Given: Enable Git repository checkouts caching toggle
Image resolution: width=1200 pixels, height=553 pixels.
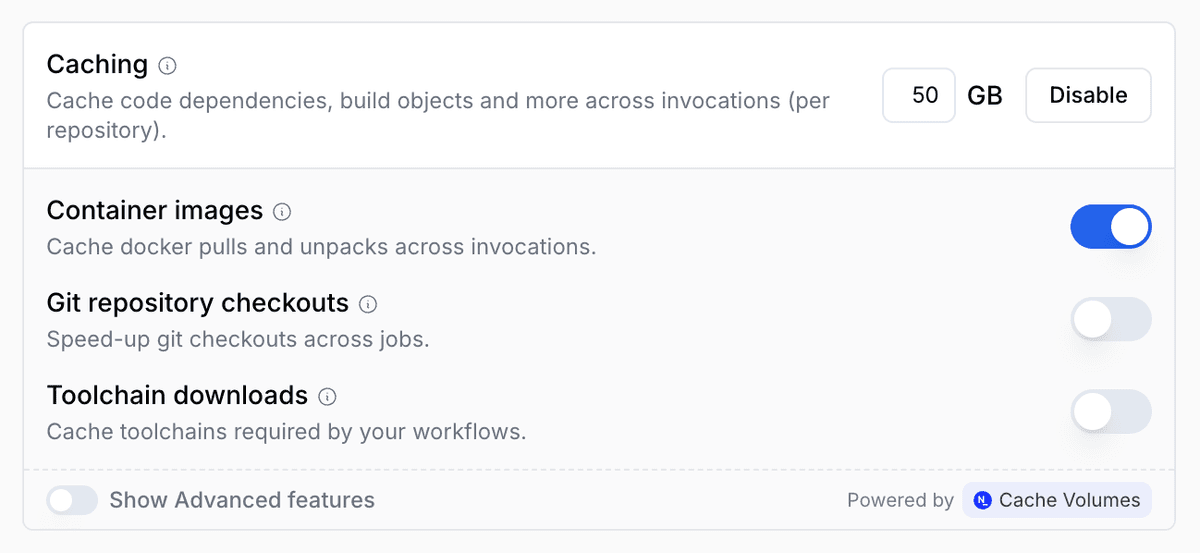Looking at the screenshot, I should click(1110, 319).
